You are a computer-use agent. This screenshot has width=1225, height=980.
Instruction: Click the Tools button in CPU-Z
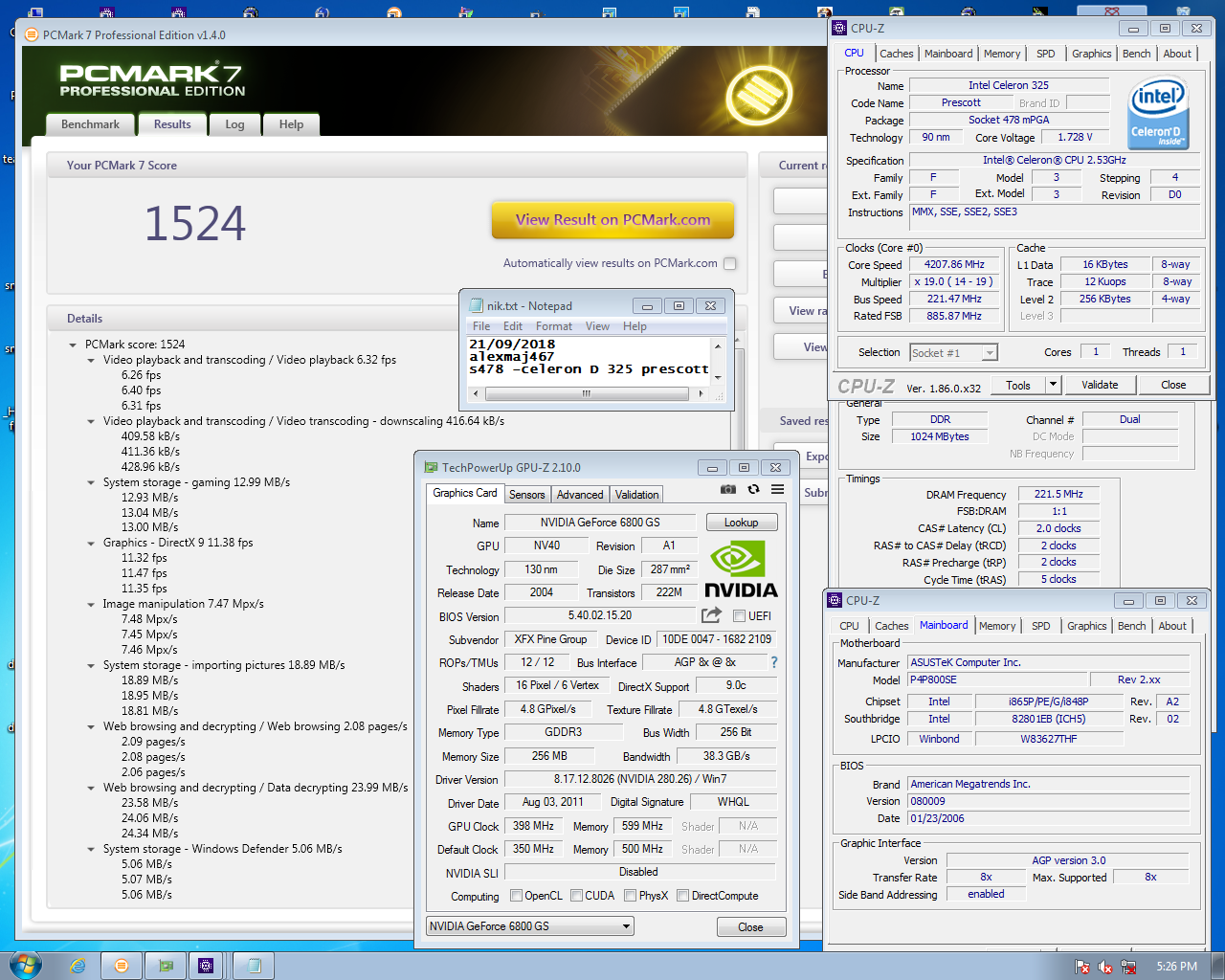(x=1018, y=385)
